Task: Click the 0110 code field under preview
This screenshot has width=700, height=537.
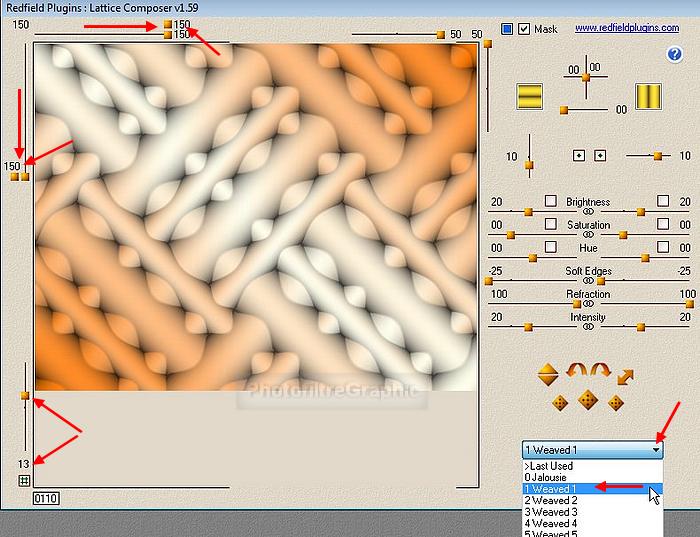Action: tap(45, 497)
